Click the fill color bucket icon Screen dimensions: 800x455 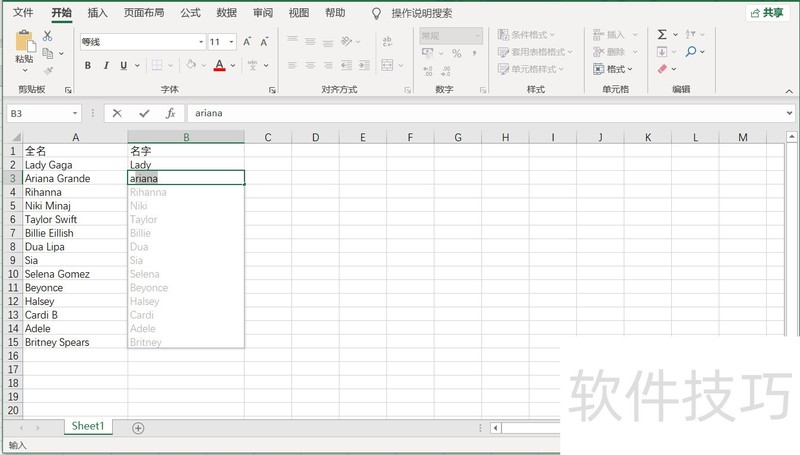tap(191, 65)
